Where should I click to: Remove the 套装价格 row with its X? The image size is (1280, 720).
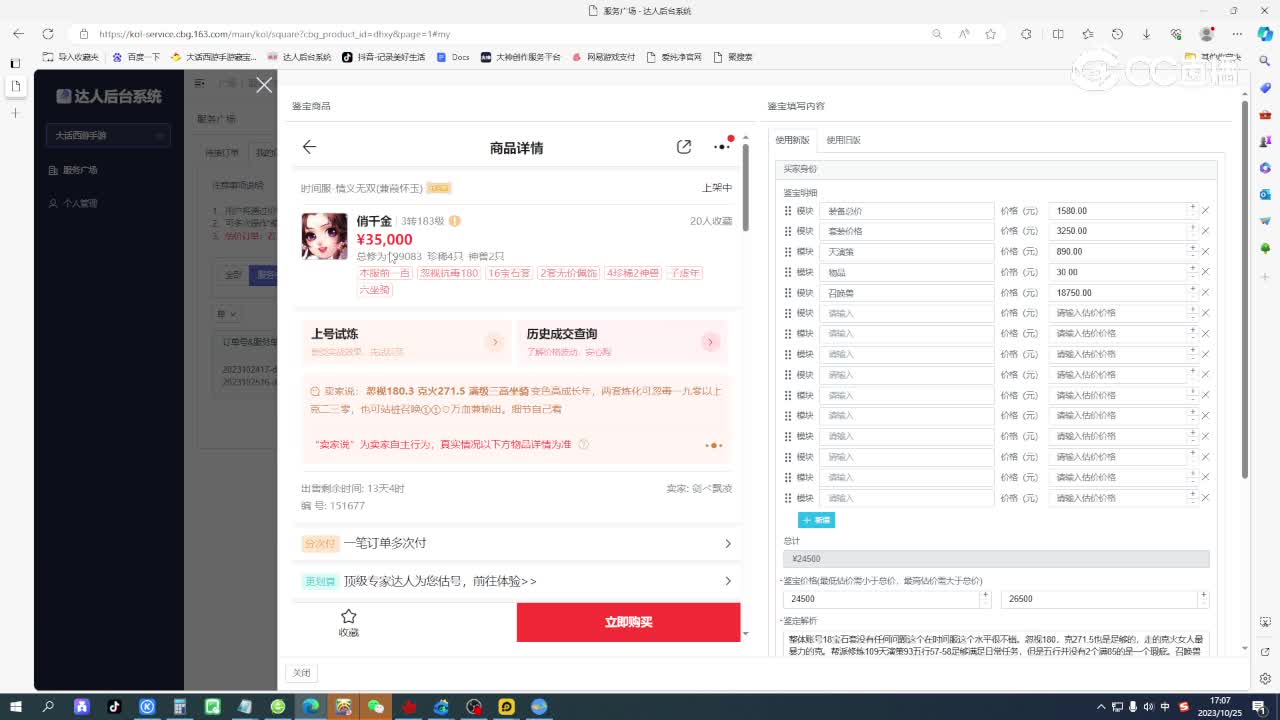coord(1205,231)
